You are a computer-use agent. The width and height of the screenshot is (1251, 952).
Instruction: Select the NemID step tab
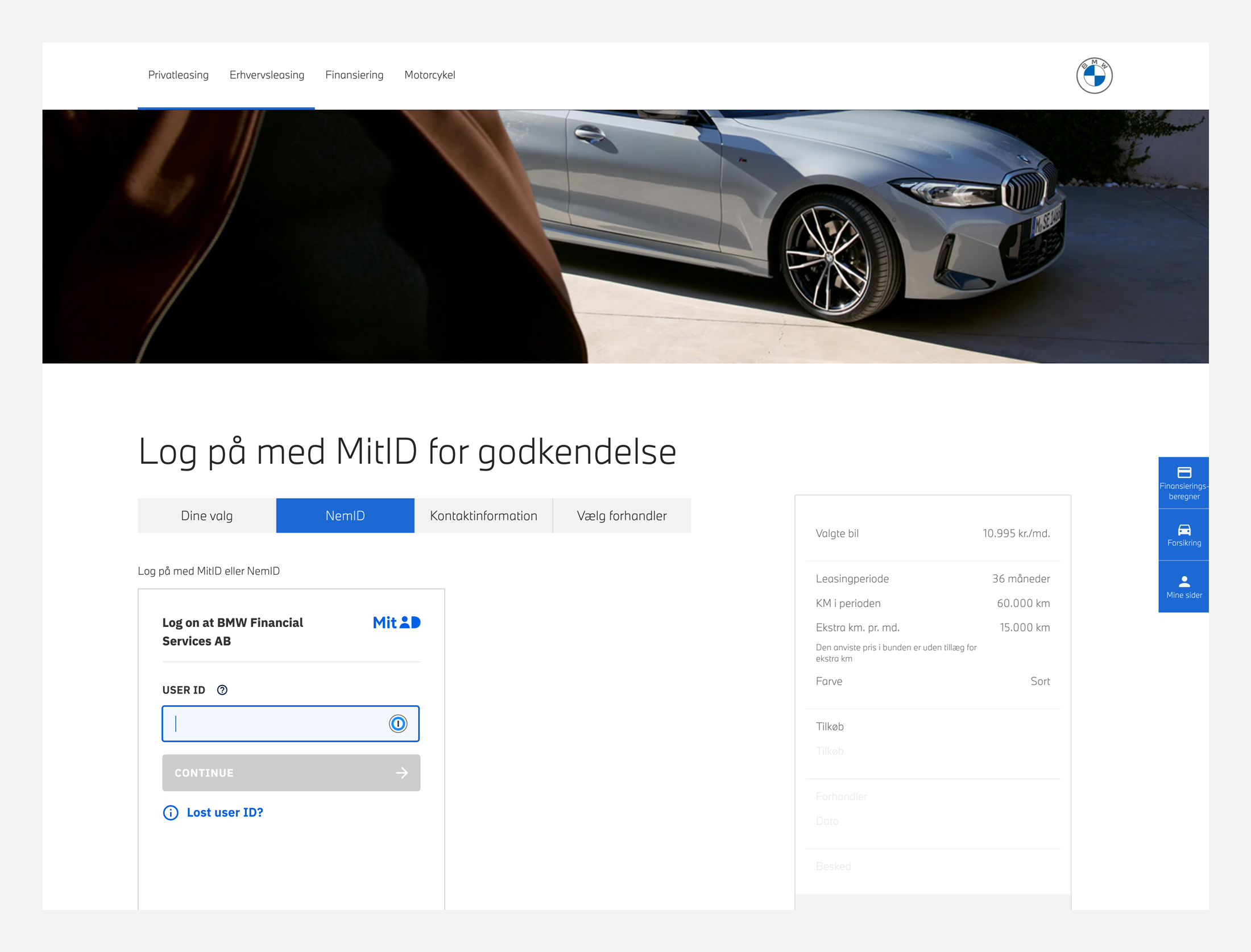(345, 516)
